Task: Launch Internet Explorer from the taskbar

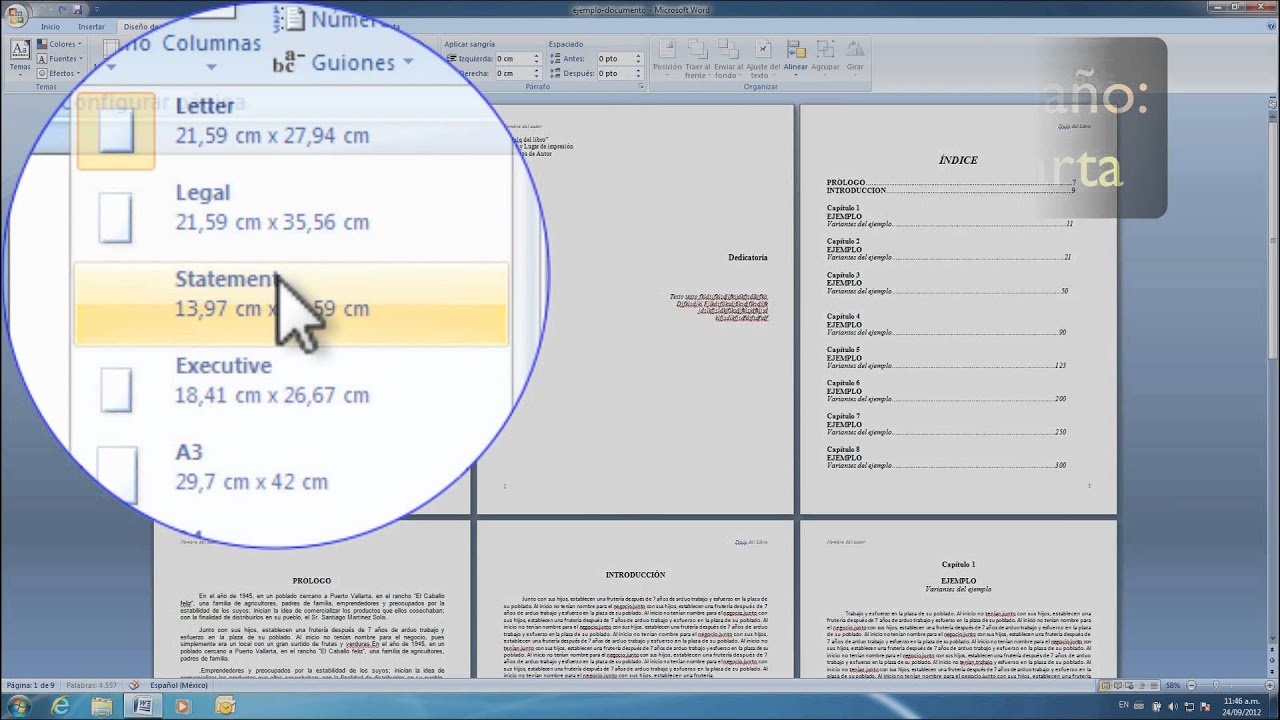Action: click(x=61, y=706)
